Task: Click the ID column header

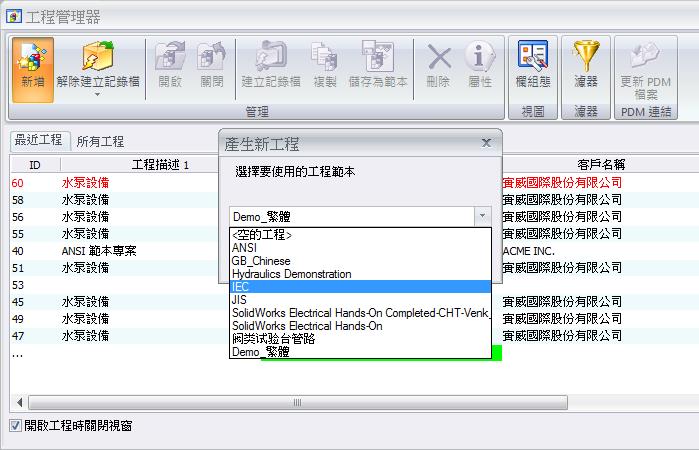Action: 35,163
